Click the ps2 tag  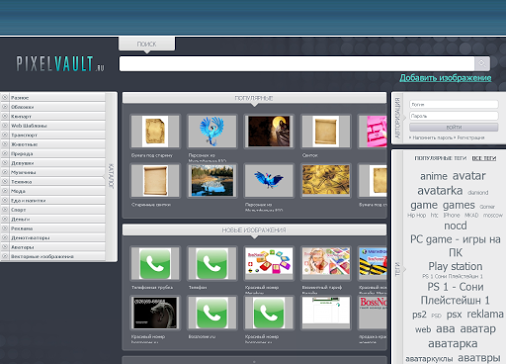pyautogui.click(x=419, y=315)
